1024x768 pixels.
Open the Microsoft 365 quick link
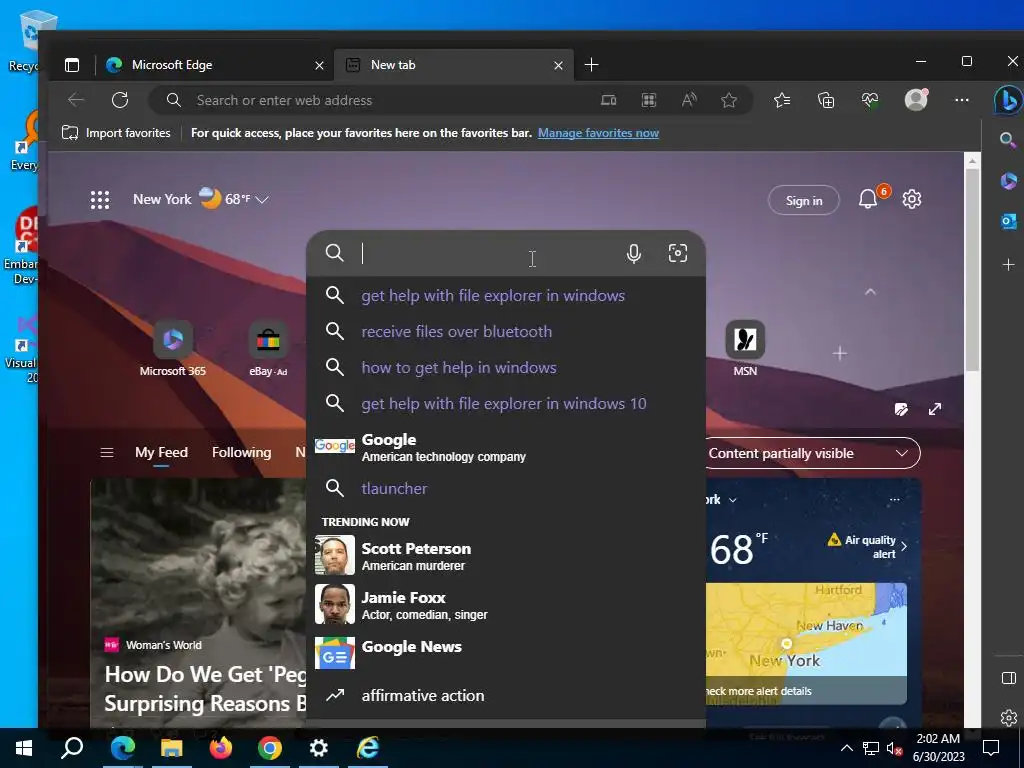click(172, 349)
